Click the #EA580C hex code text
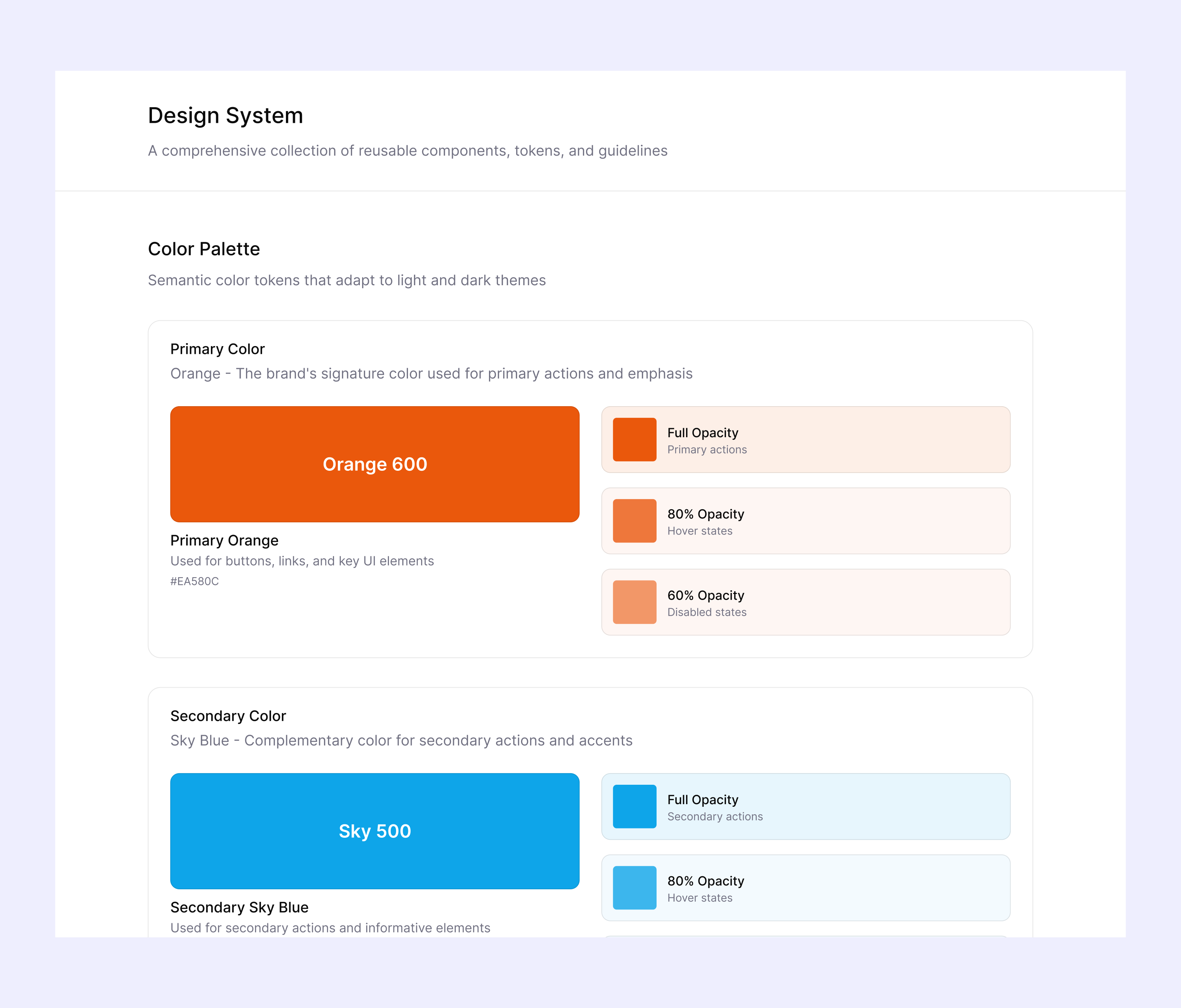This screenshot has height=1008, width=1181. [194, 582]
